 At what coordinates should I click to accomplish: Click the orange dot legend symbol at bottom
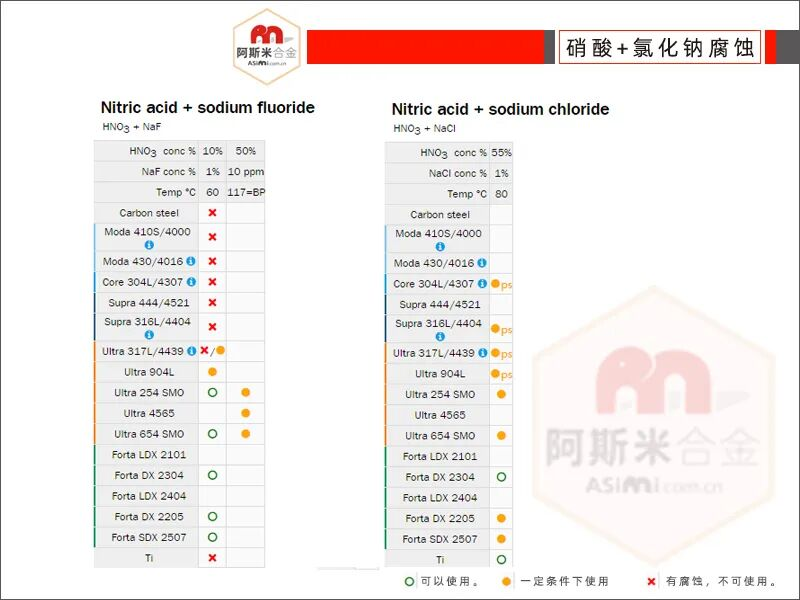506,582
